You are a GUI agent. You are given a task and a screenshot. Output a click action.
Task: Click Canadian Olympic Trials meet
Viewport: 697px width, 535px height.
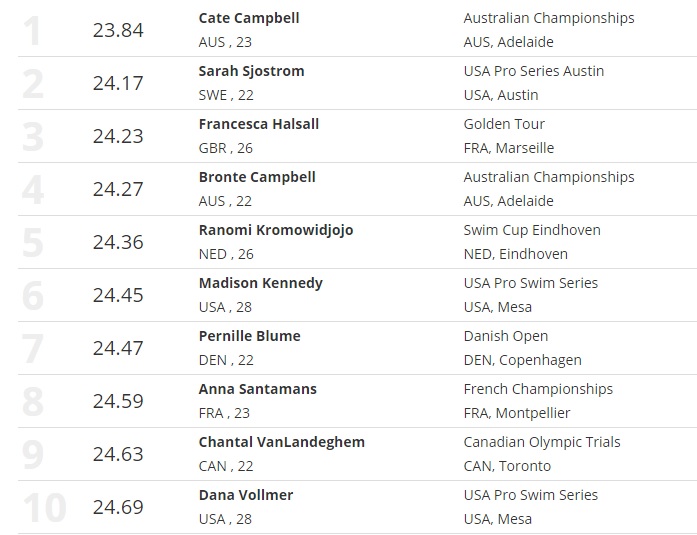[542, 442]
